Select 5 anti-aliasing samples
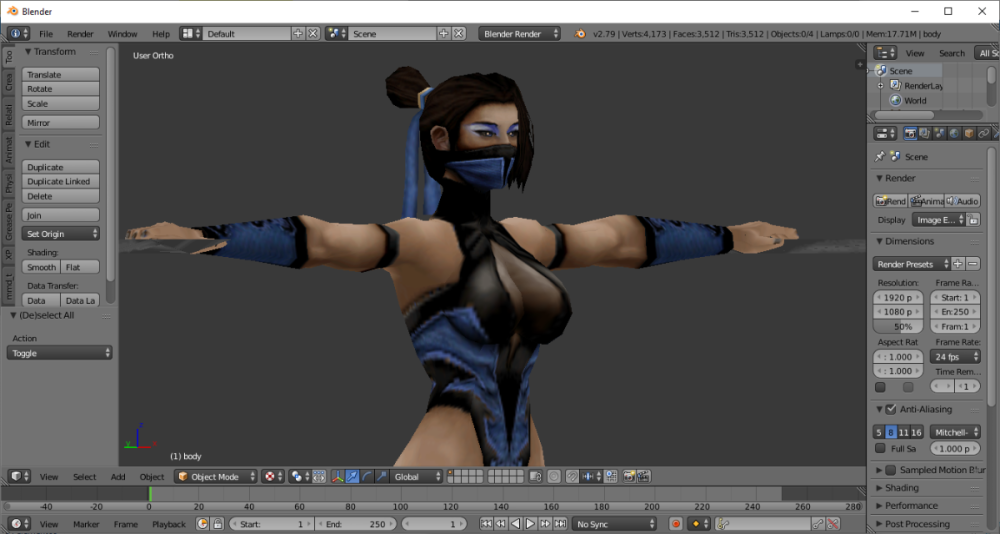1000x534 pixels. (879, 432)
